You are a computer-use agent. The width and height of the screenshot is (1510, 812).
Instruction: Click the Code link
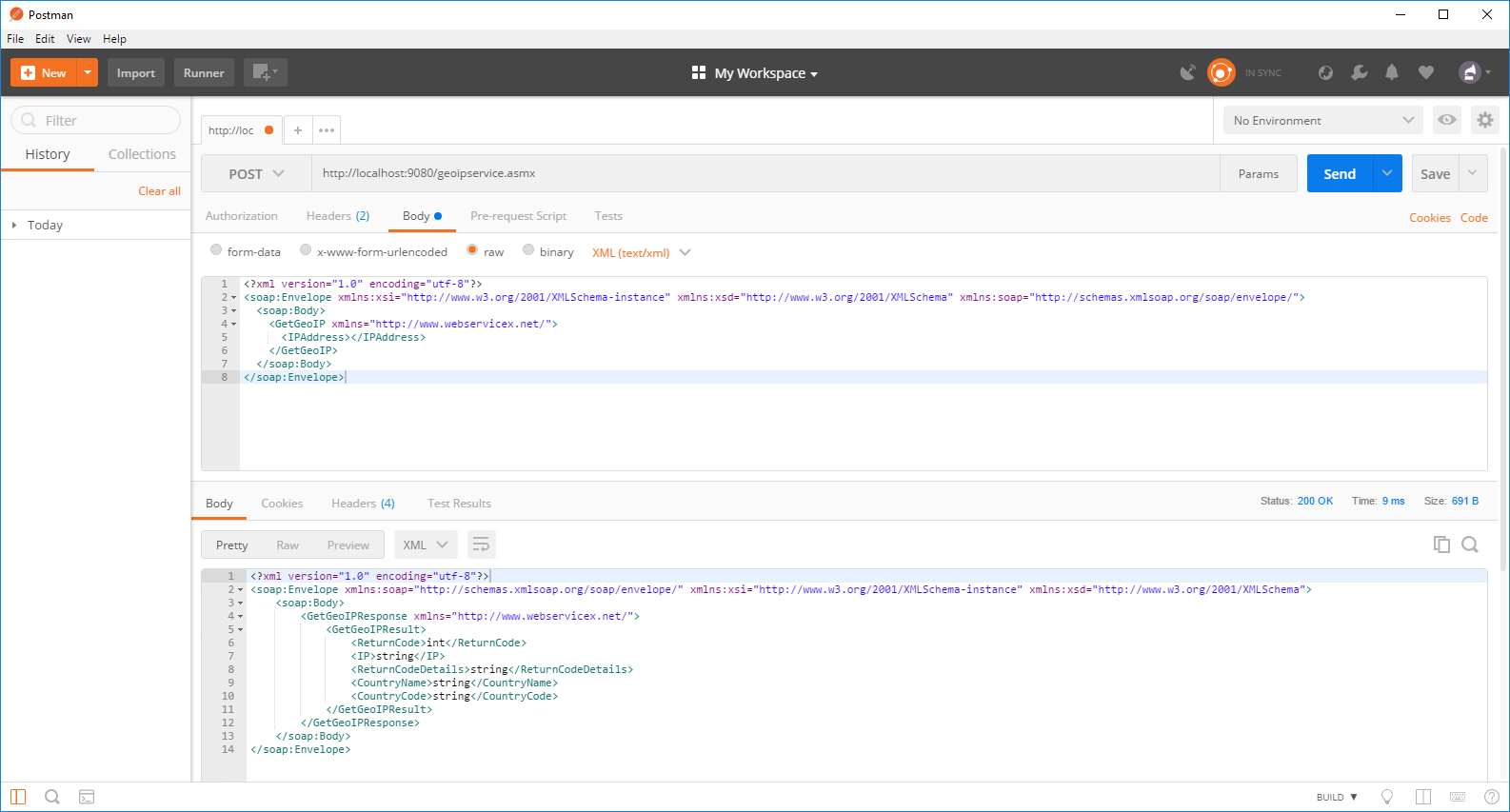(1474, 218)
